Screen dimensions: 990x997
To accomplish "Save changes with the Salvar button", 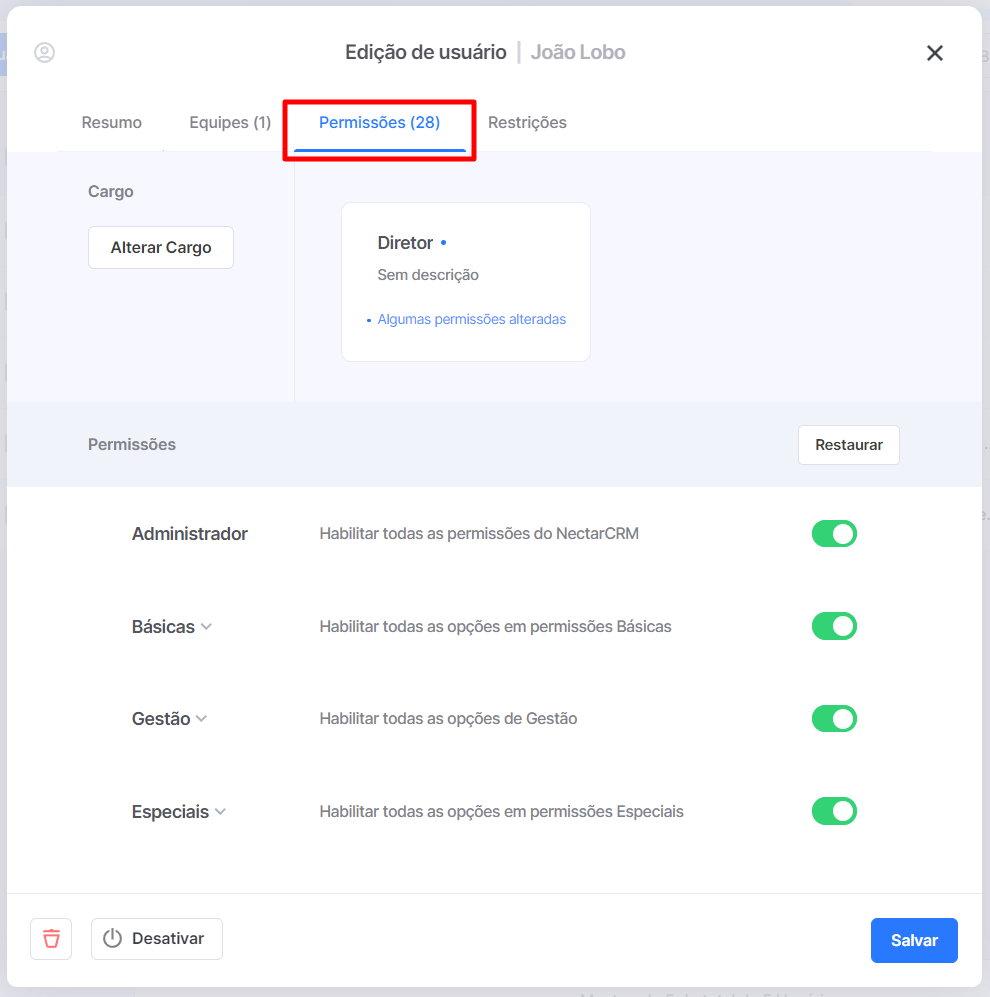I will 914,940.
